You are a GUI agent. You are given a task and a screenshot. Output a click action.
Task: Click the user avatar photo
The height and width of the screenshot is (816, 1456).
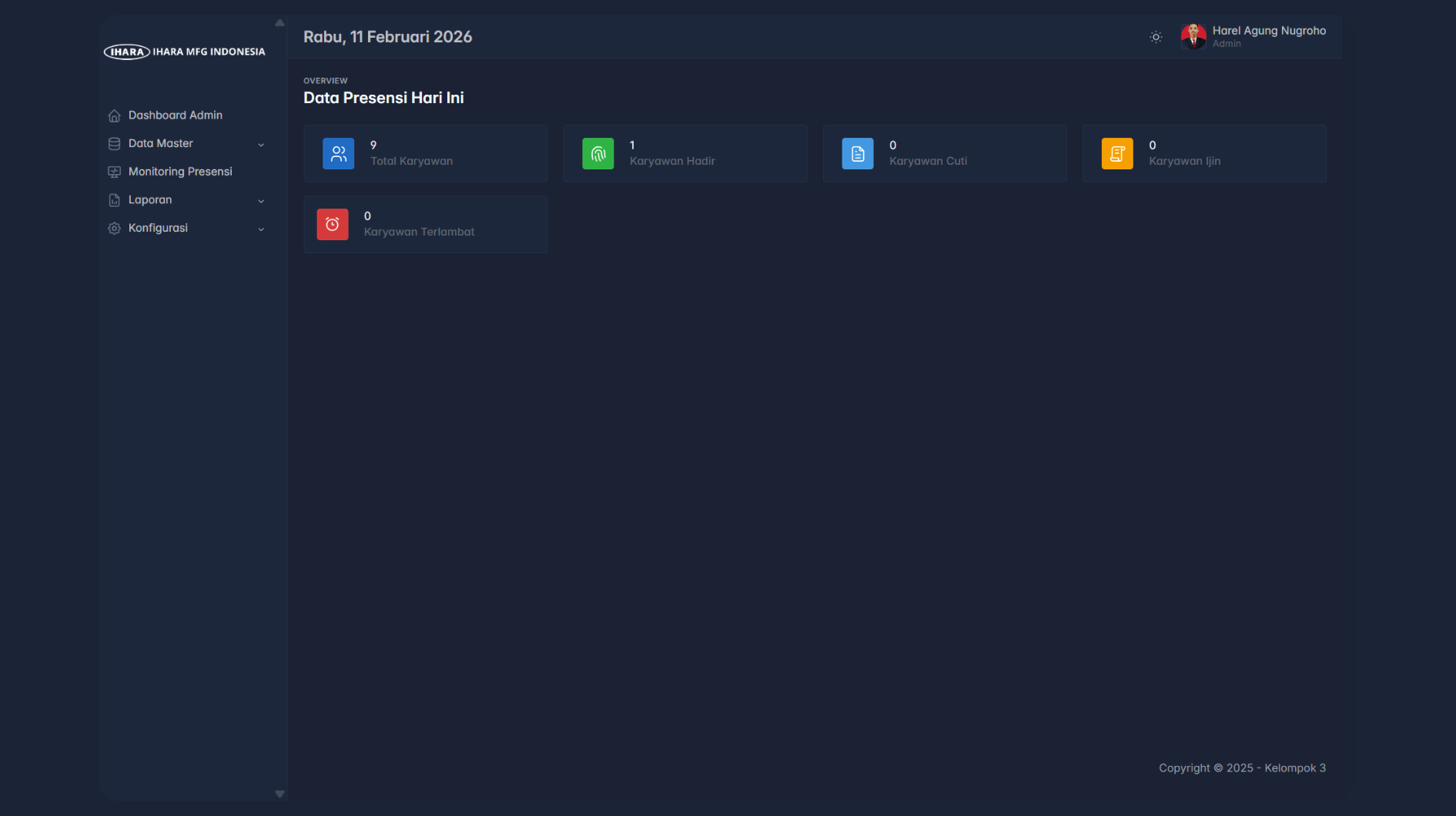pyautogui.click(x=1193, y=36)
